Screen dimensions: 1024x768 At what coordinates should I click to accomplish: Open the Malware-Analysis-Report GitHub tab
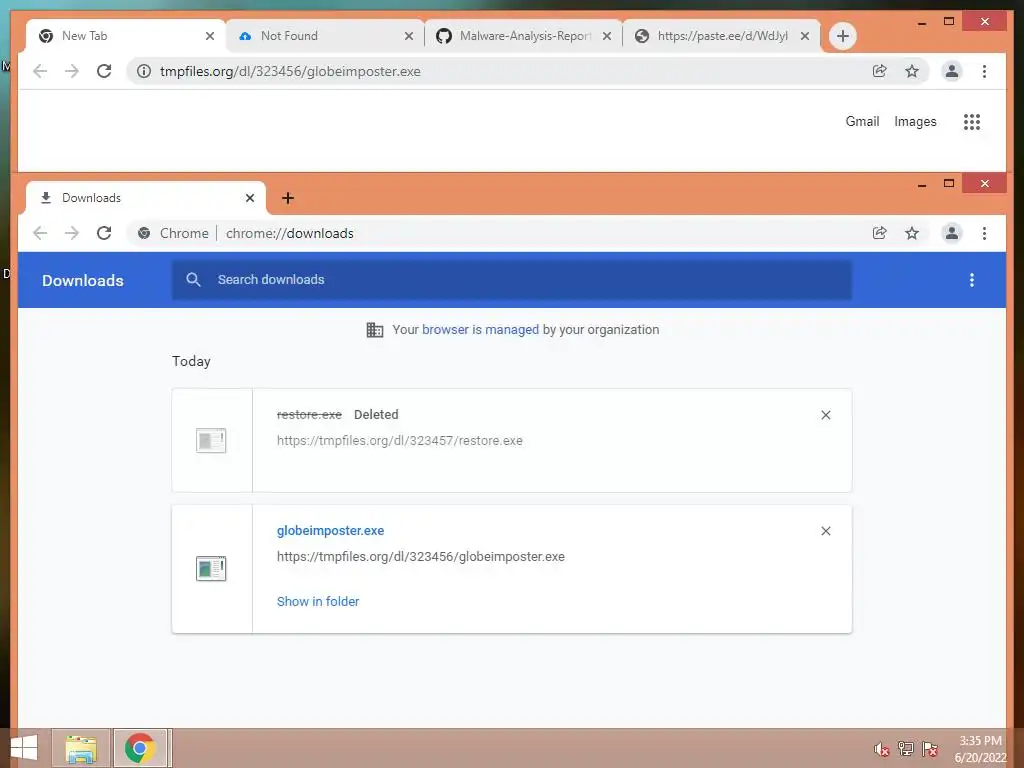pyautogui.click(x=524, y=36)
